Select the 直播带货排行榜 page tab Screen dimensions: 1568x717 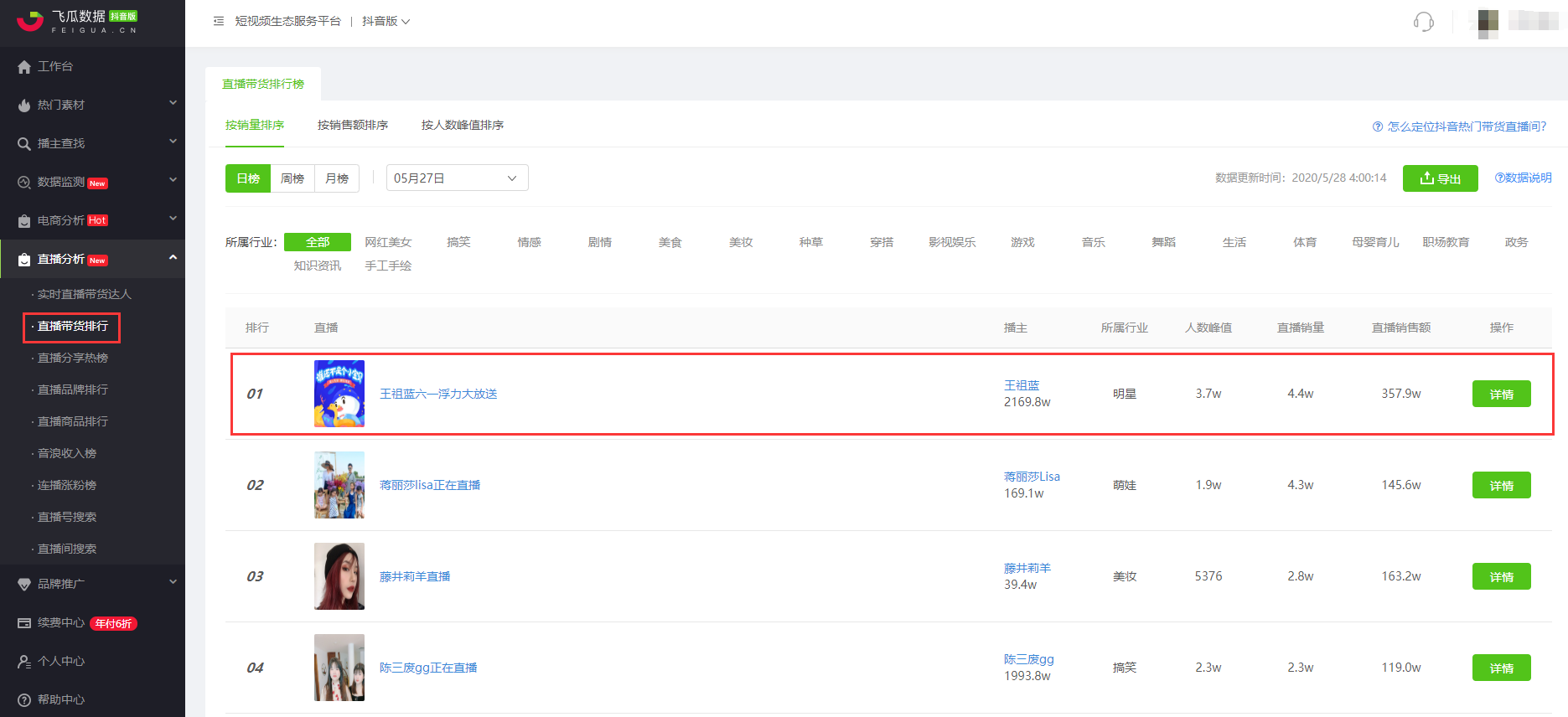point(263,84)
